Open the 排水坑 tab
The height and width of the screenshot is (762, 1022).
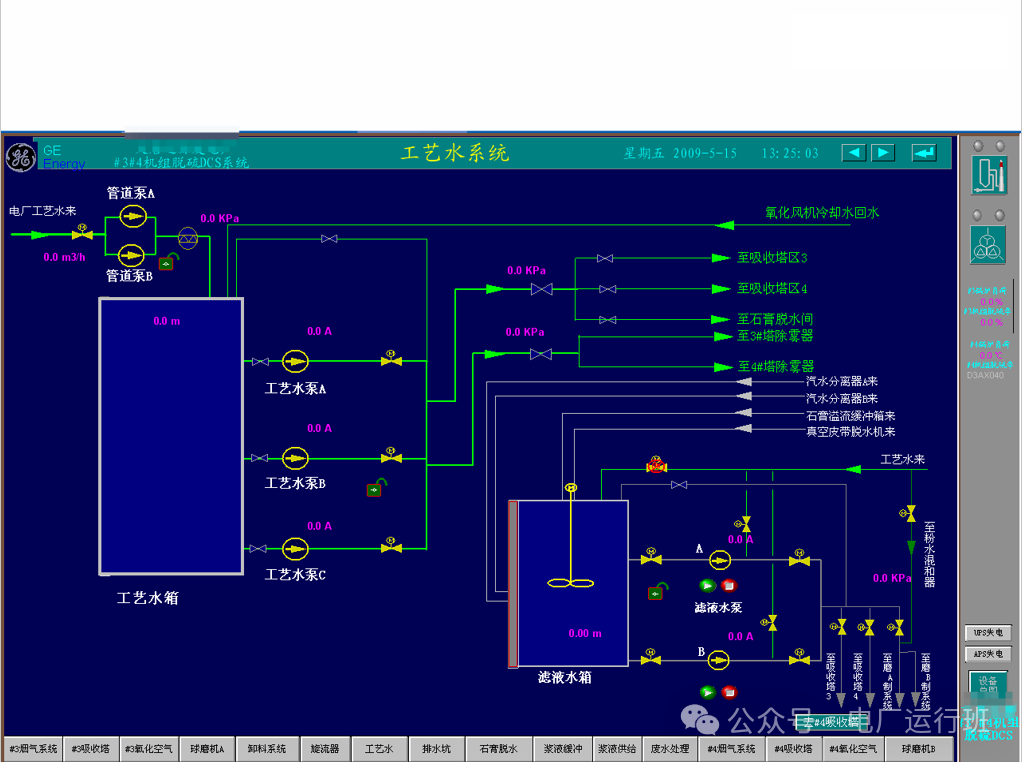[x=437, y=748]
